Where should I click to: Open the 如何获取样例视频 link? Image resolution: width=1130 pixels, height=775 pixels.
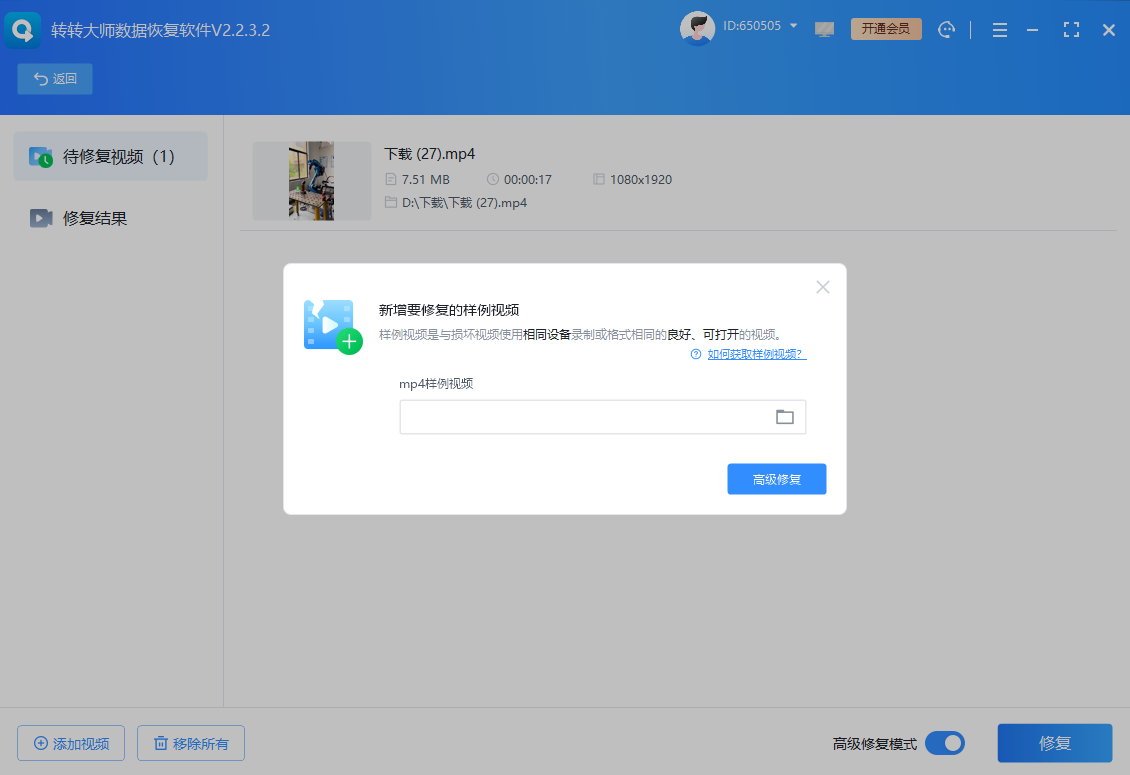click(756, 354)
